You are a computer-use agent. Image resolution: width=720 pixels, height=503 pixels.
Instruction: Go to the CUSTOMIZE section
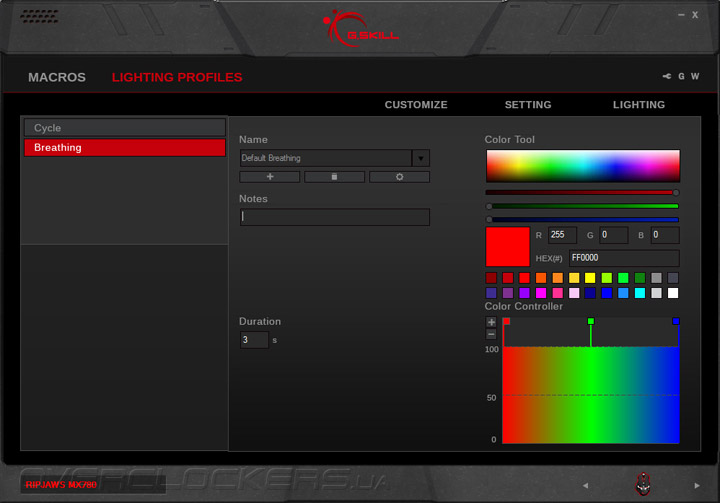point(416,105)
